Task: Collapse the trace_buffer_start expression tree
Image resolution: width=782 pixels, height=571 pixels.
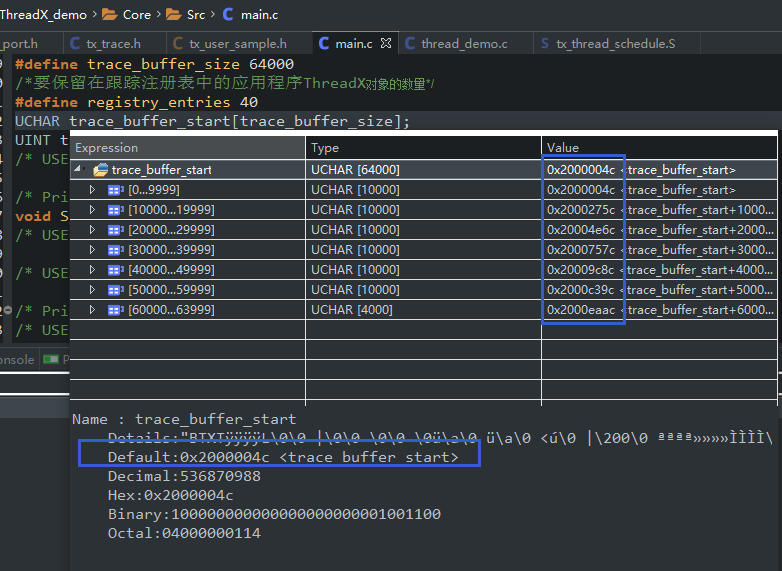Action: (78, 169)
